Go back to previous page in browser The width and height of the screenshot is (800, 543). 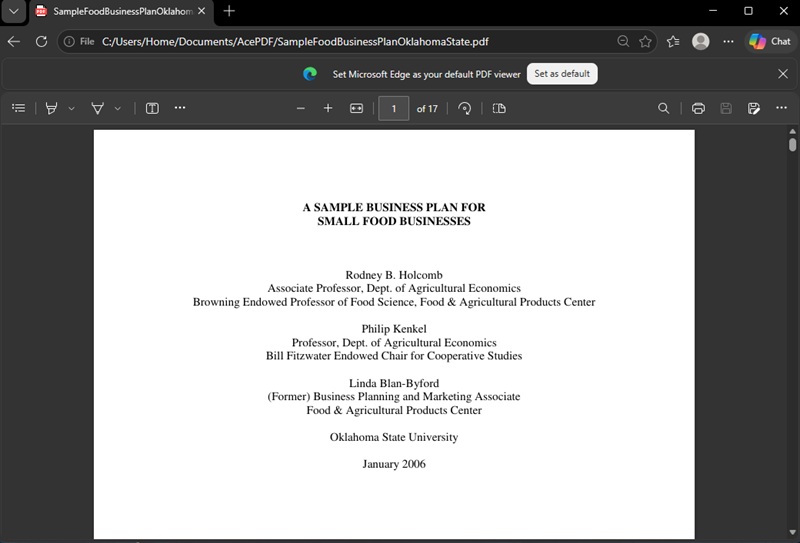tap(14, 41)
